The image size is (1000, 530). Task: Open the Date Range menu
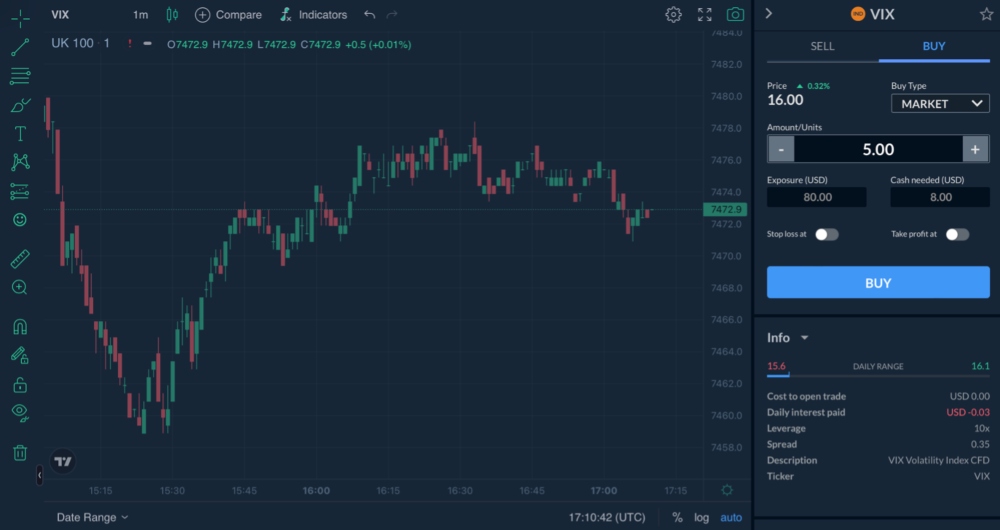point(92,517)
